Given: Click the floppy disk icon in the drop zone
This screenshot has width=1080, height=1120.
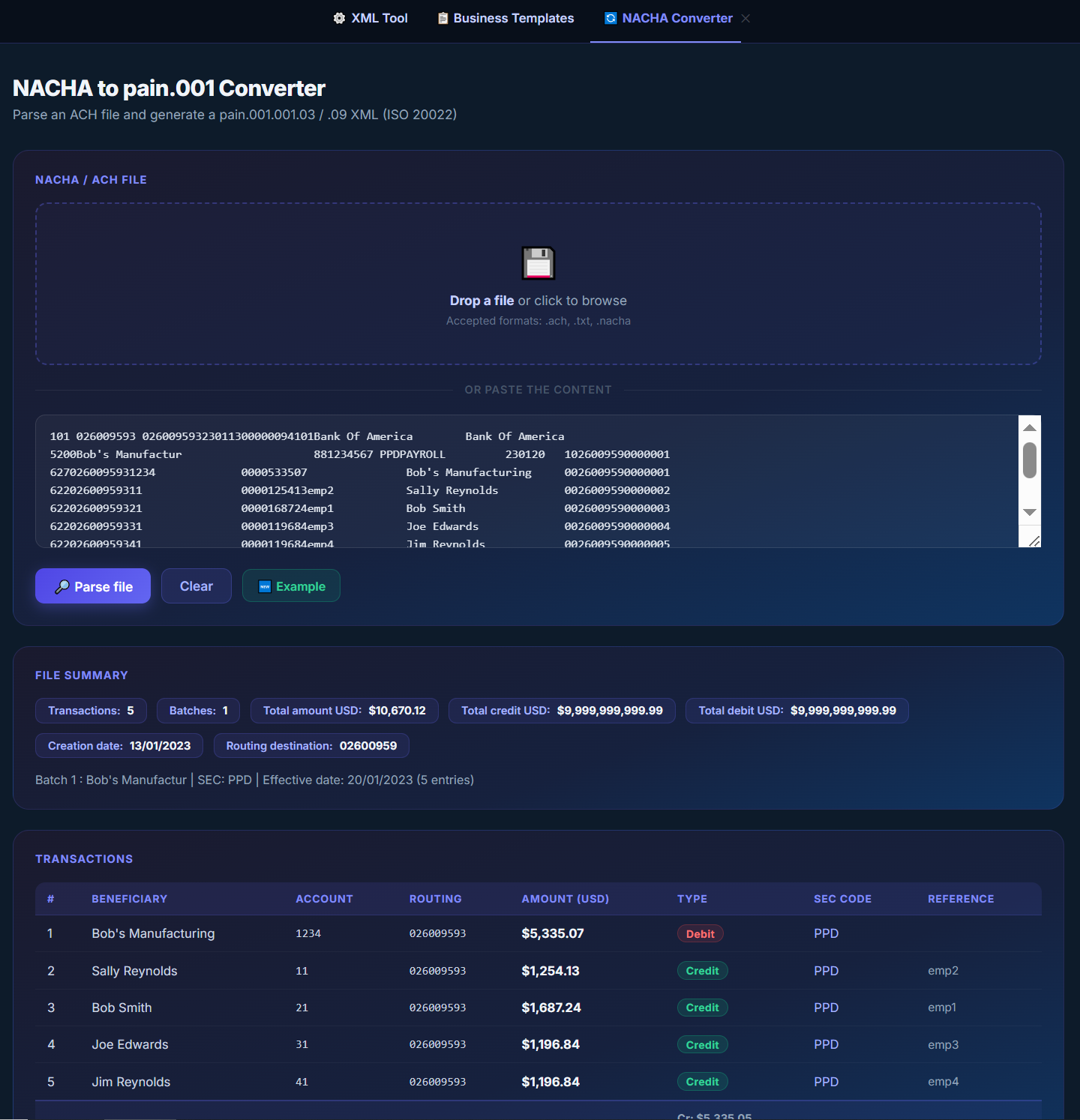Looking at the screenshot, I should pyautogui.click(x=538, y=263).
